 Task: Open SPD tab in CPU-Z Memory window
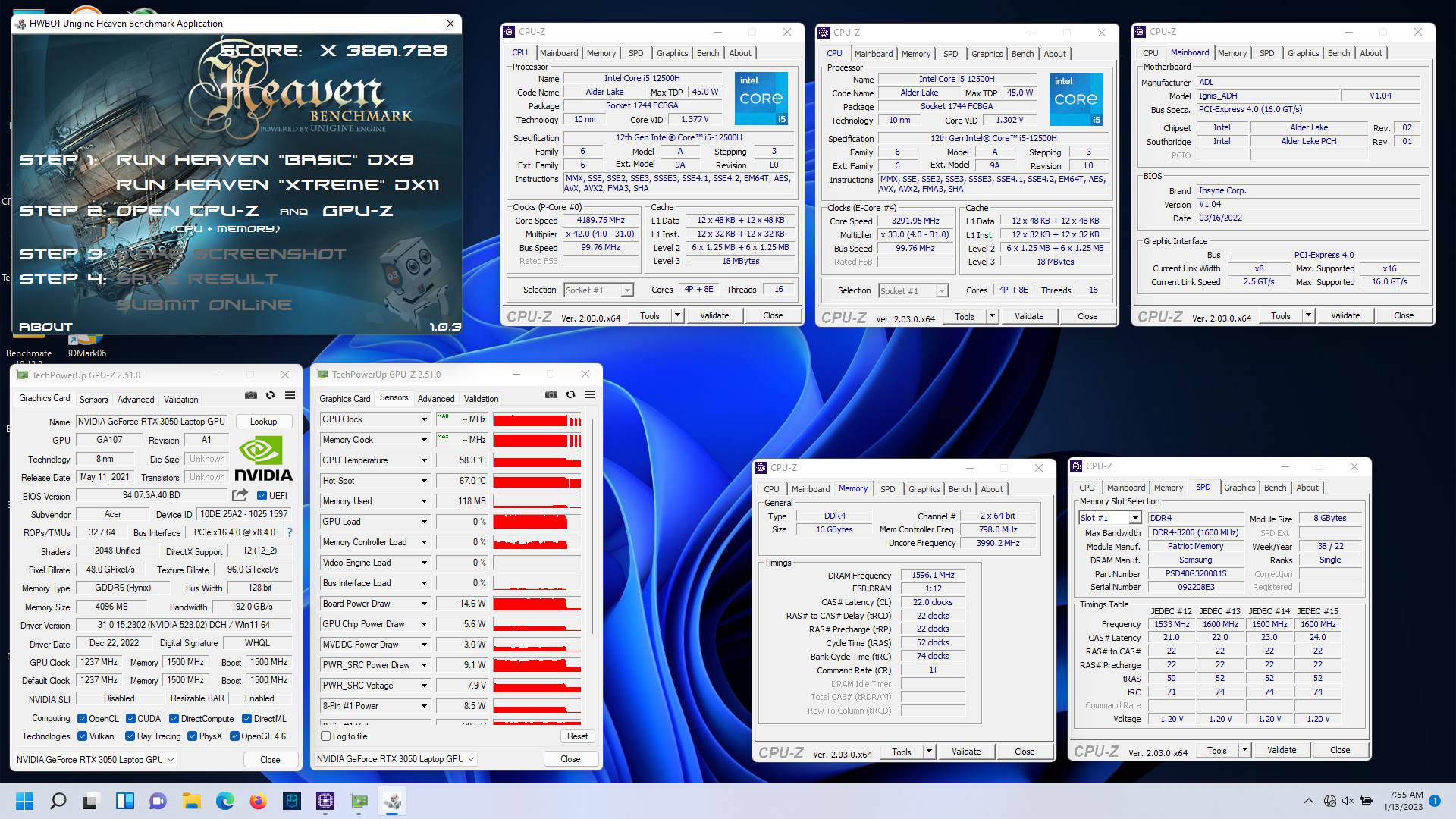coord(887,489)
